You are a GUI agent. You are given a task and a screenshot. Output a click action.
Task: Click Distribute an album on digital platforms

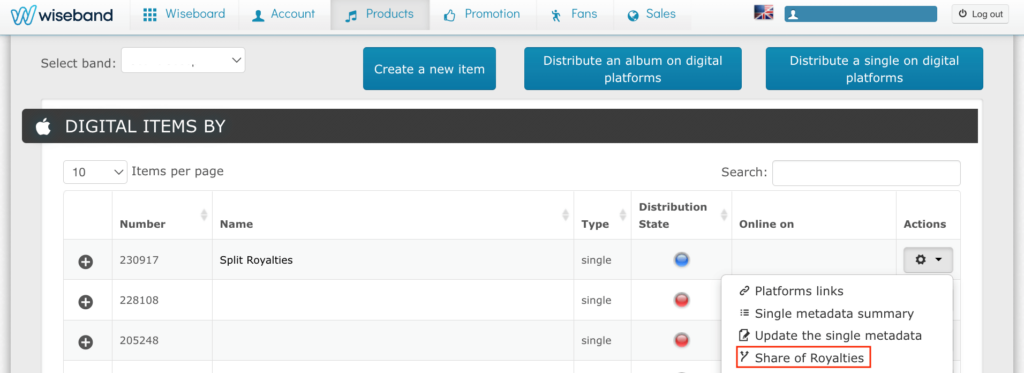pyautogui.click(x=633, y=69)
